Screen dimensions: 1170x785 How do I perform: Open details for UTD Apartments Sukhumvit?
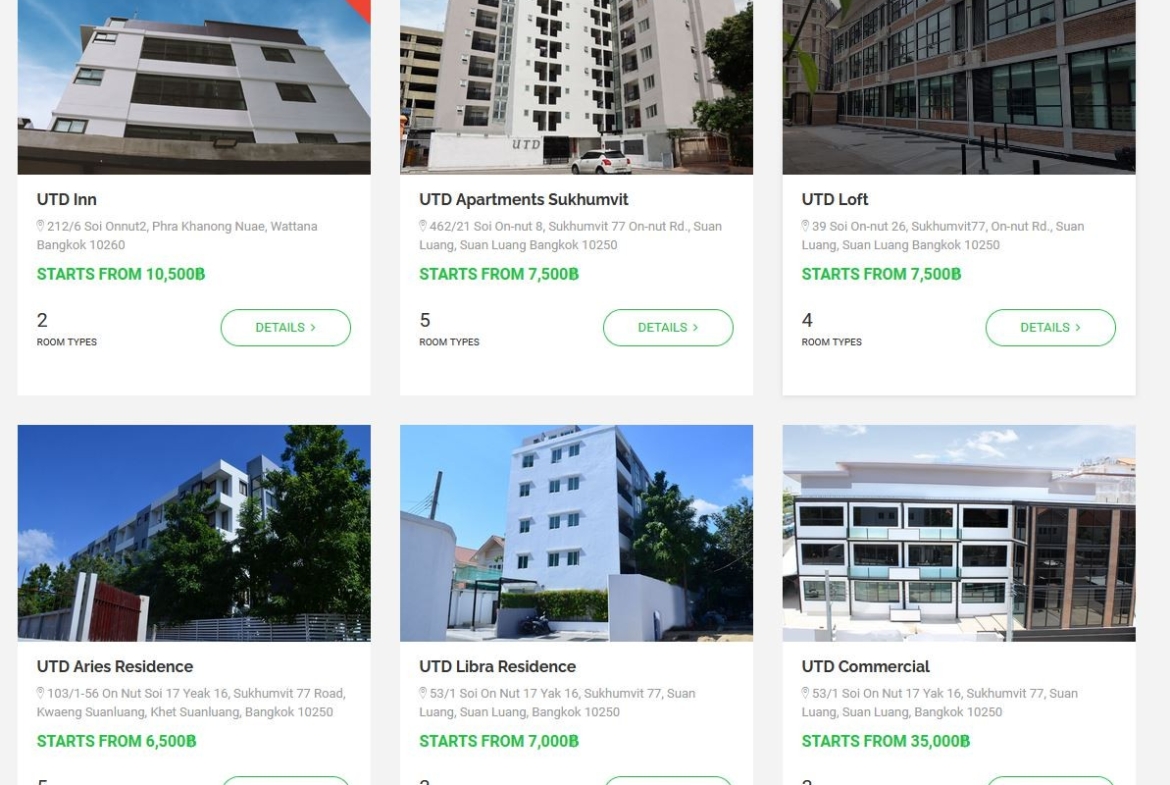(668, 328)
